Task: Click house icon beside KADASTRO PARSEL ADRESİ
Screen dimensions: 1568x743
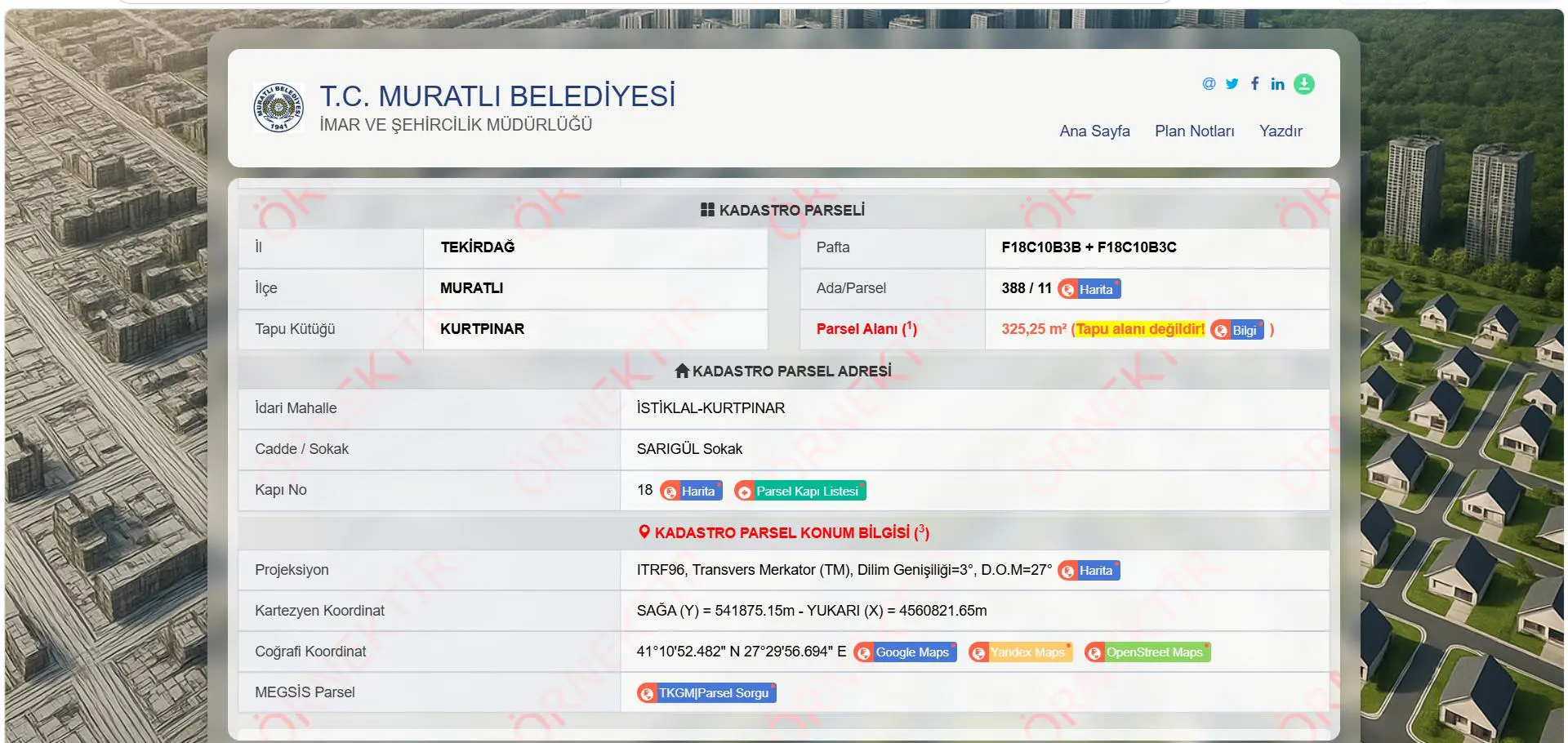Action: click(682, 371)
